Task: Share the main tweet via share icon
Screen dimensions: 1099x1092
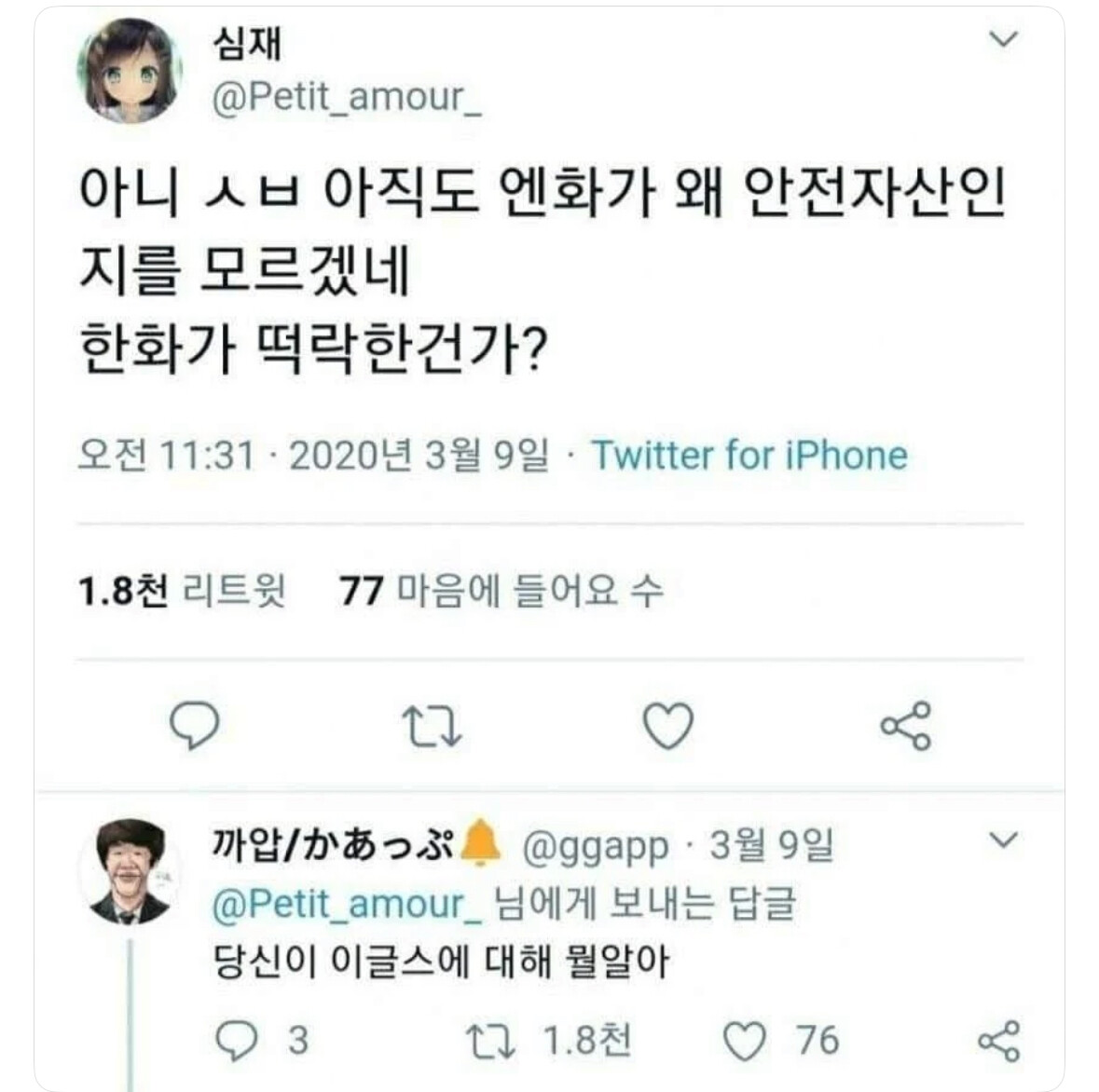Action: [x=905, y=726]
